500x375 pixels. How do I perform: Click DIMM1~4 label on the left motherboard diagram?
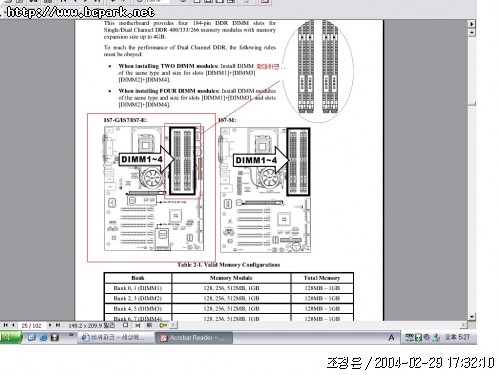tap(142, 159)
